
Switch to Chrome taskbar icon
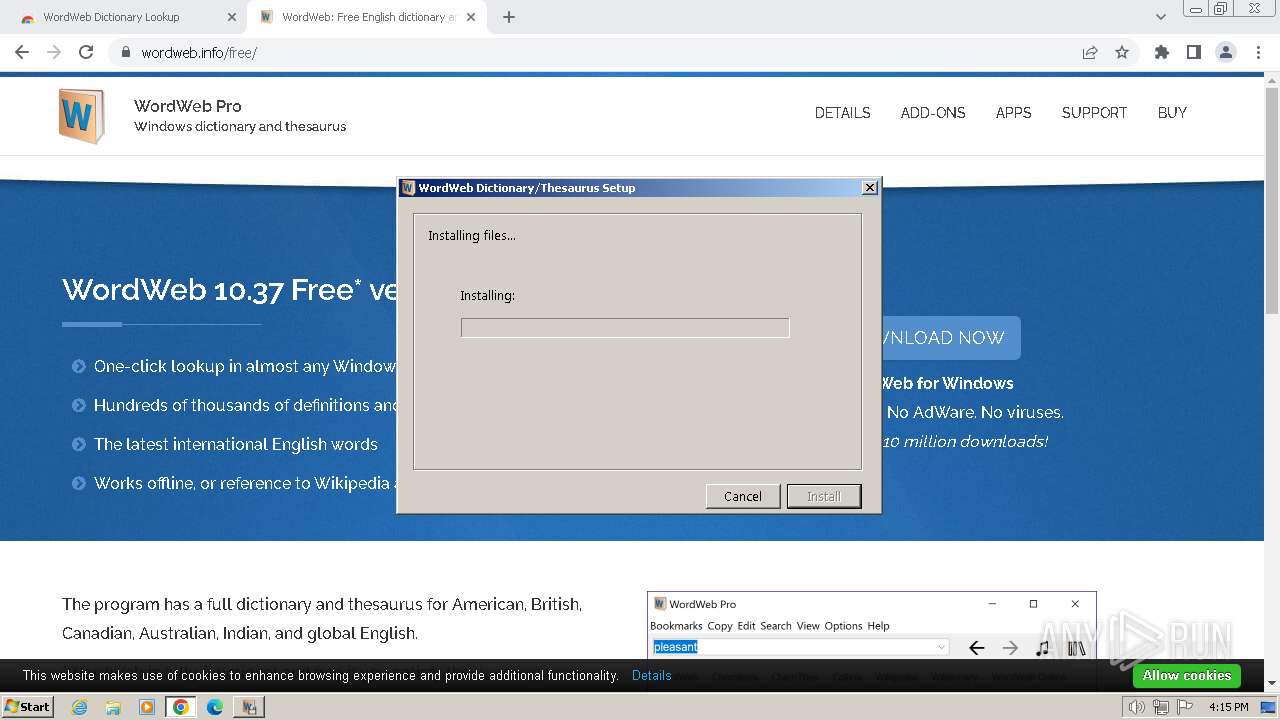coord(181,707)
